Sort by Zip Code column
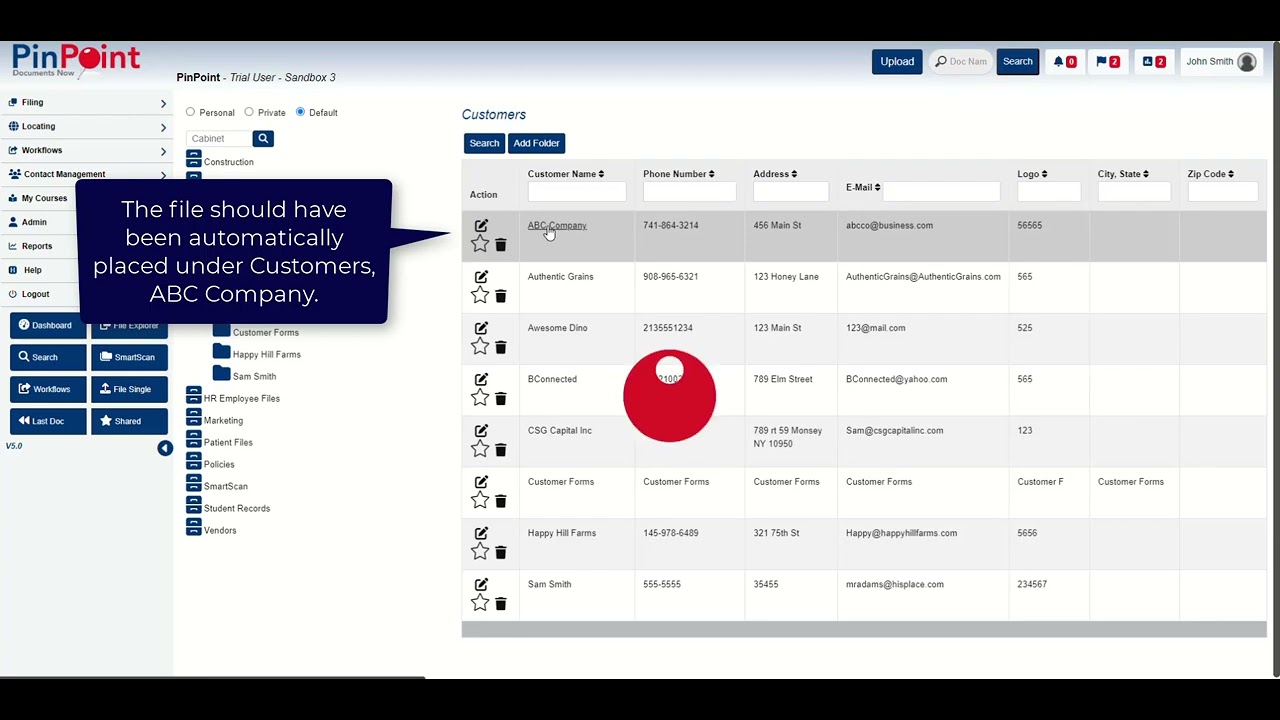1280x720 pixels. tap(1211, 174)
